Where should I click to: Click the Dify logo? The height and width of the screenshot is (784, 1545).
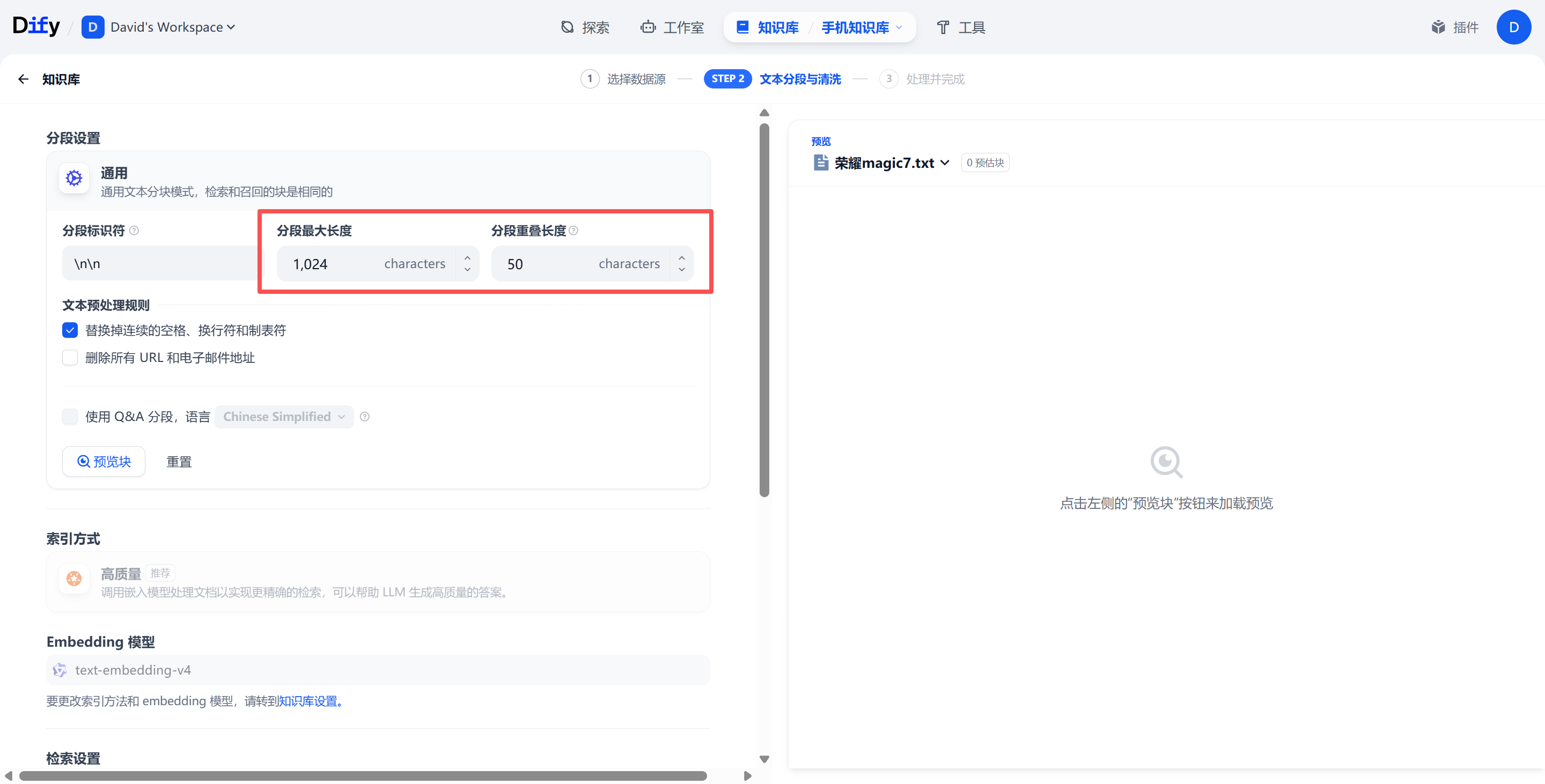36,26
